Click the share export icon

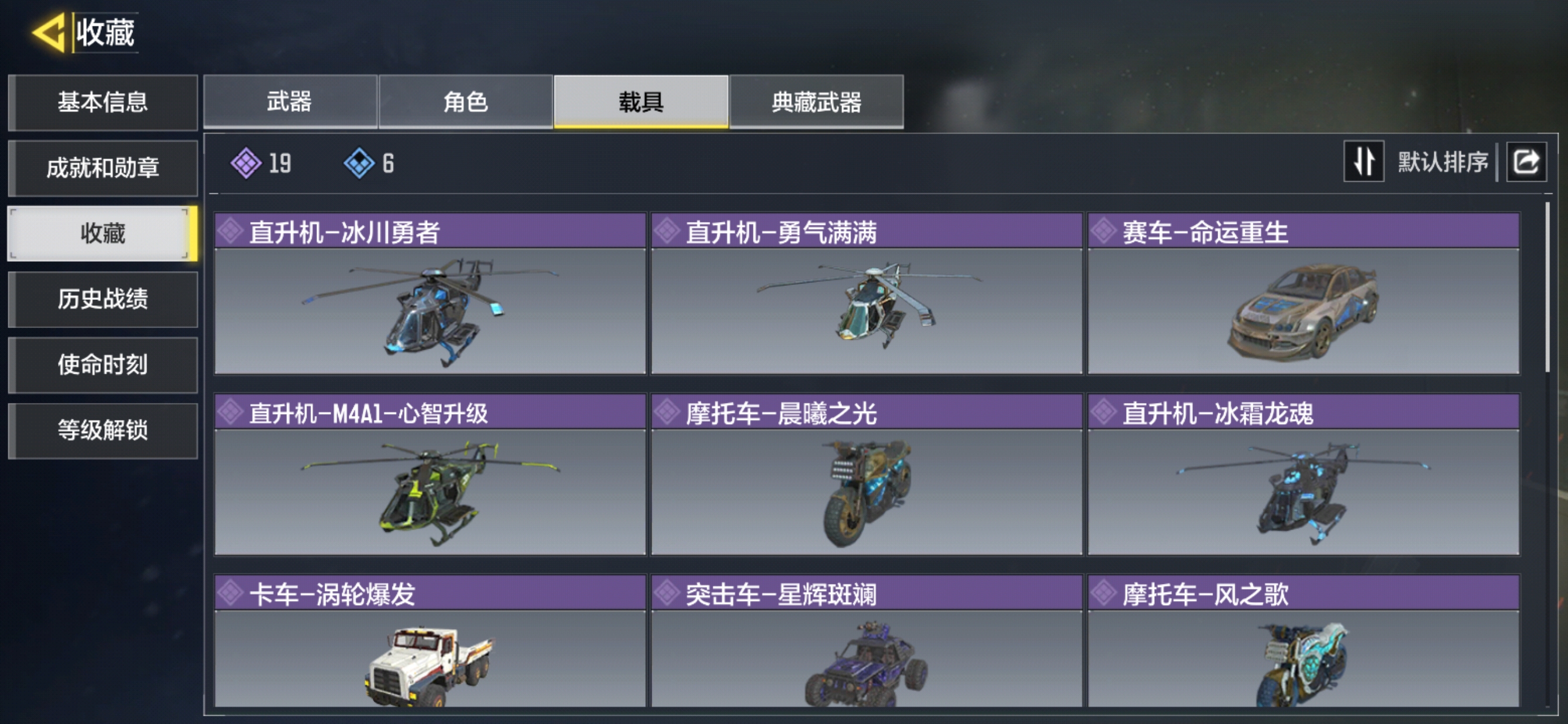pyautogui.click(x=1525, y=162)
